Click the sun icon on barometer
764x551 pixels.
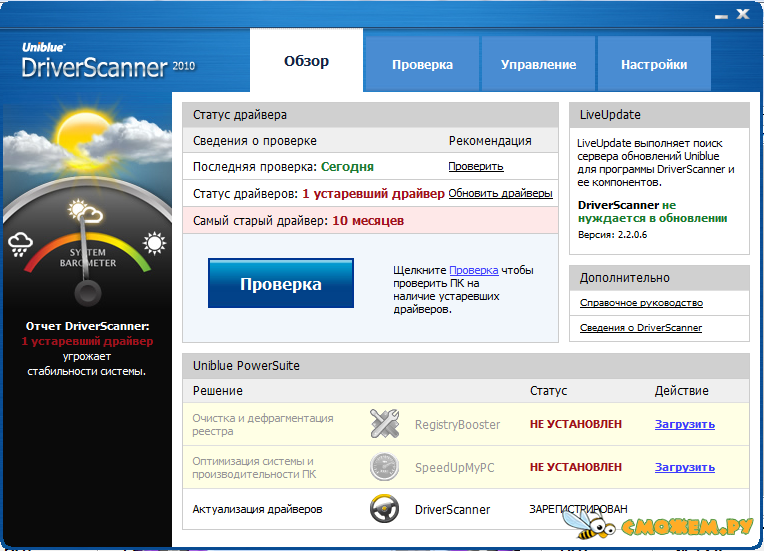[154, 243]
